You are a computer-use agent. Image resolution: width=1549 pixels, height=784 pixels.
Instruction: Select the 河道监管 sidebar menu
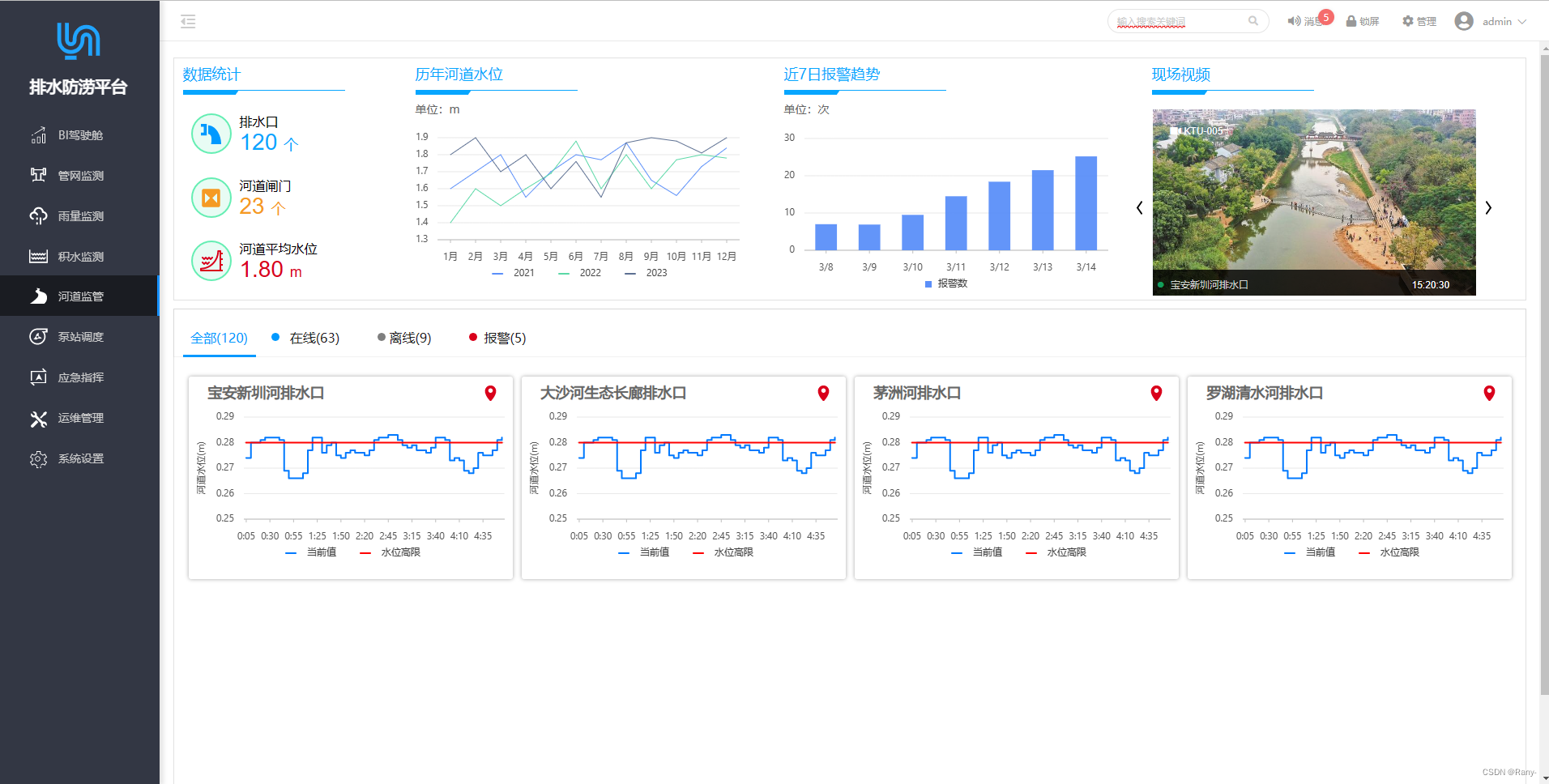click(79, 296)
